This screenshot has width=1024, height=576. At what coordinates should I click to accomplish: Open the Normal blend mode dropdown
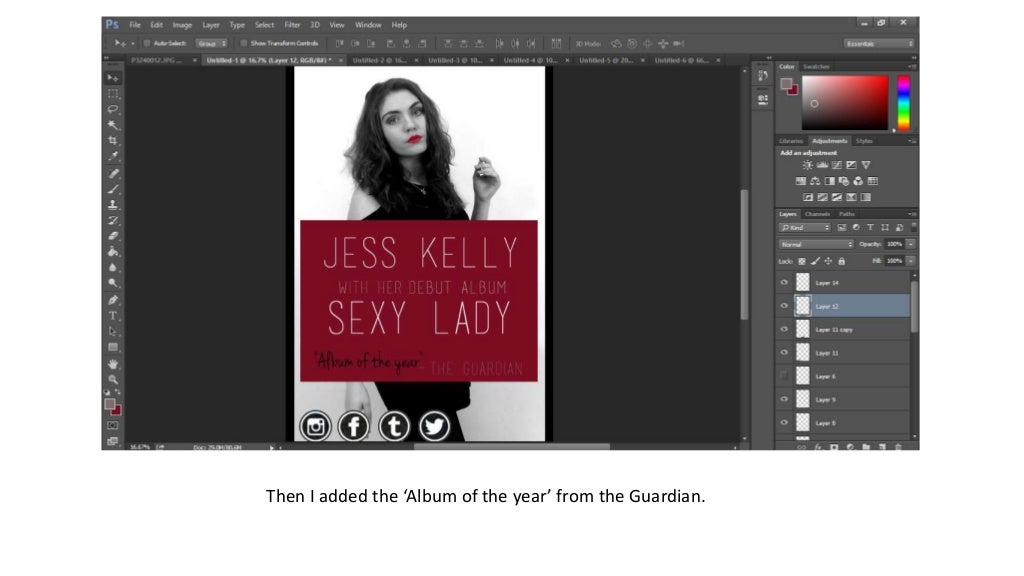point(816,244)
